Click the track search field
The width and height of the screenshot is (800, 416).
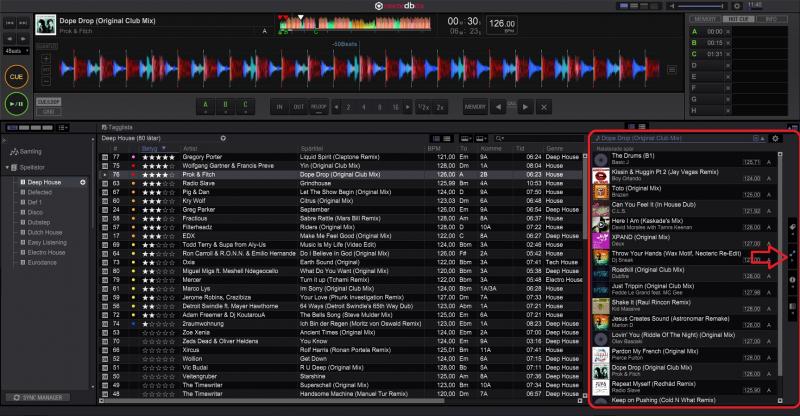(x=539, y=138)
